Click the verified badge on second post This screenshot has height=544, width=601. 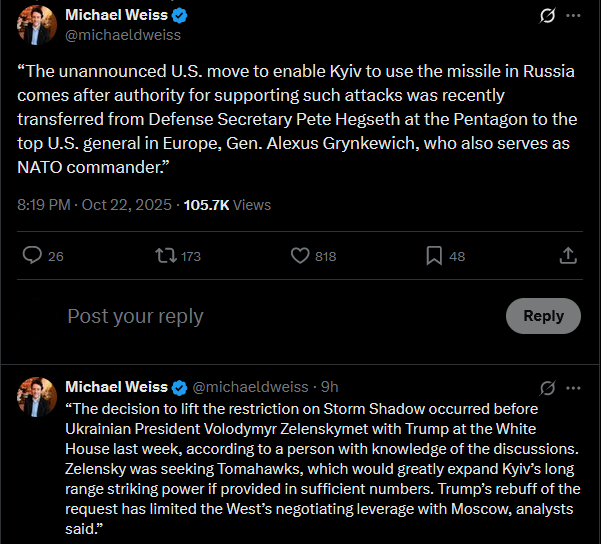point(179,388)
